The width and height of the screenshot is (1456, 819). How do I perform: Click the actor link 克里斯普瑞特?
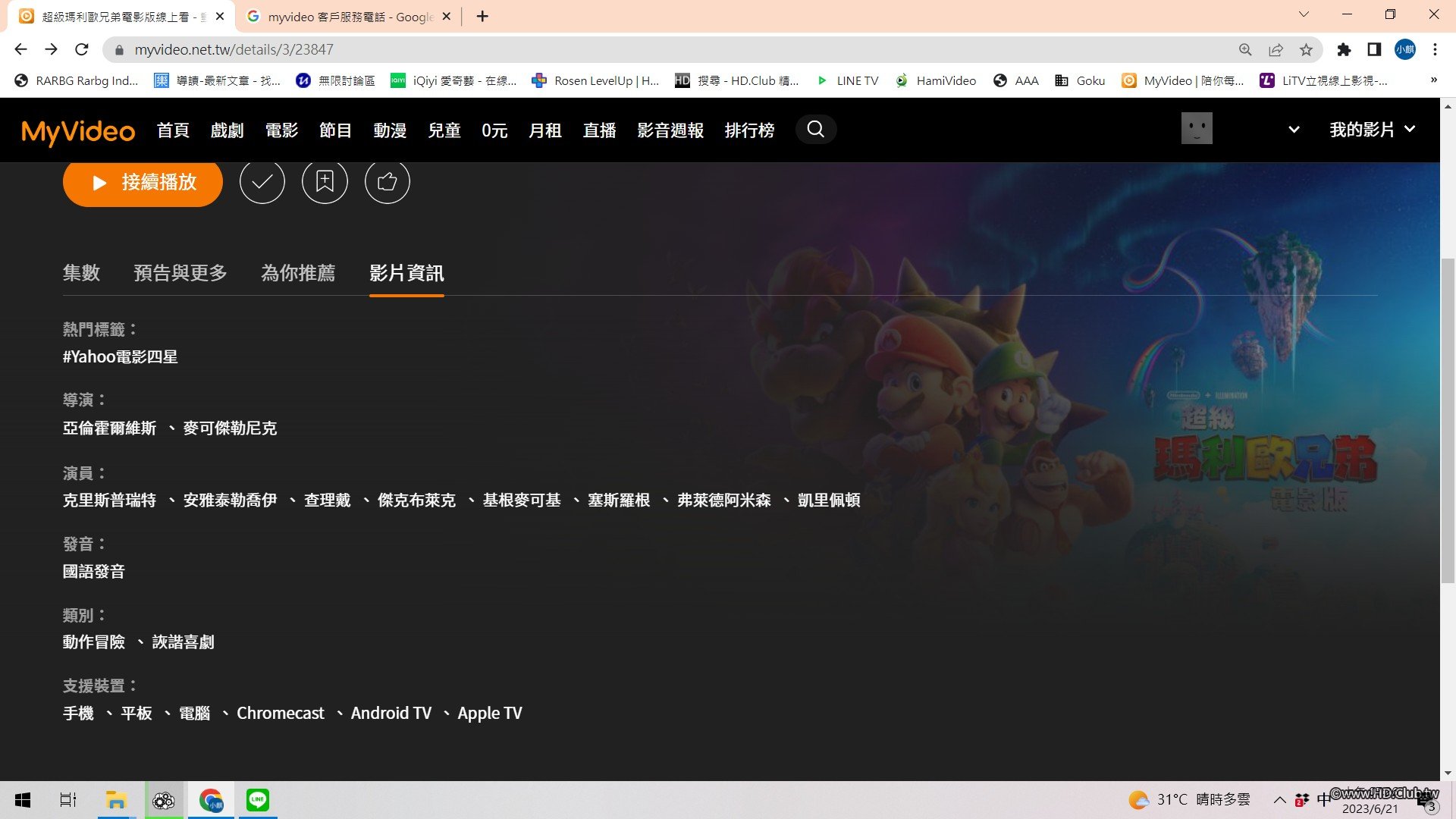pos(109,500)
